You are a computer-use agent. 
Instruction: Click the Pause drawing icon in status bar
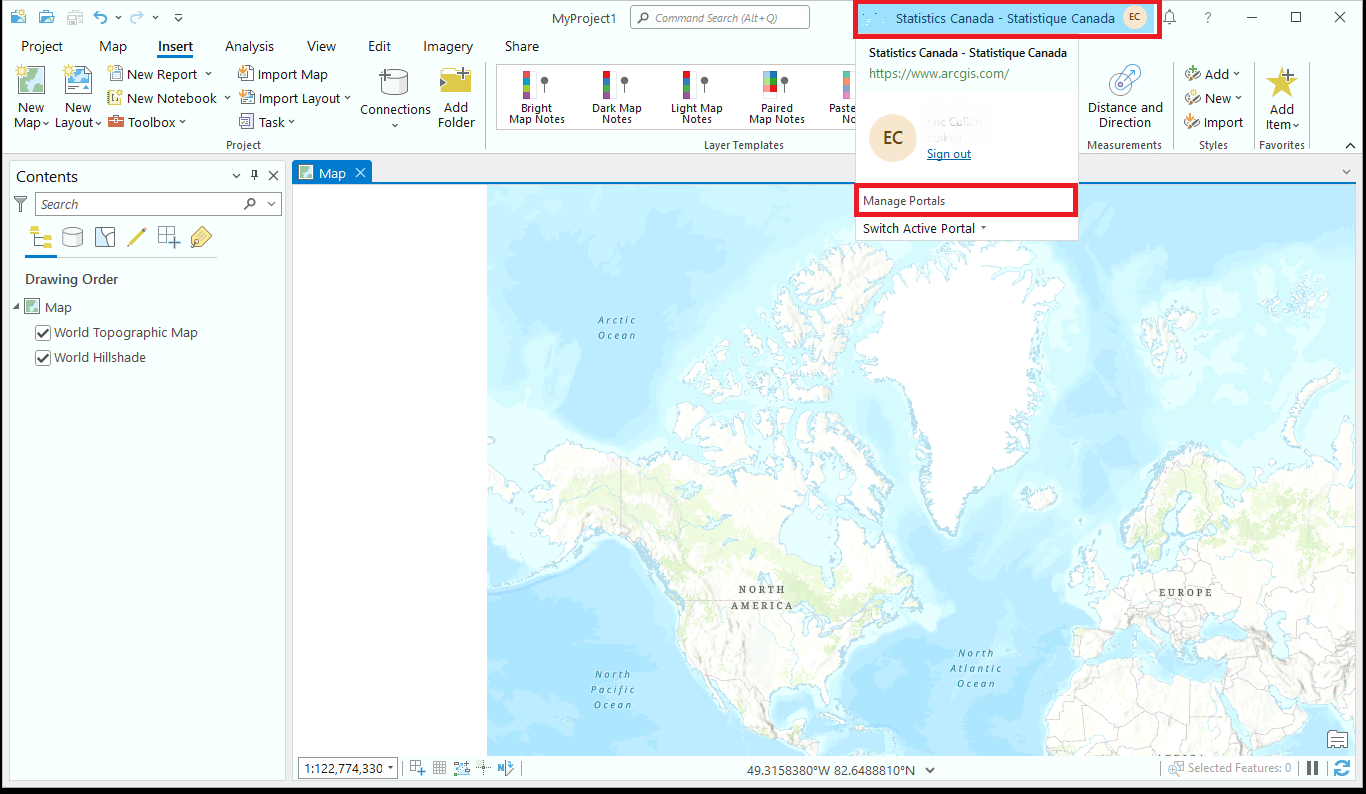coord(1313,768)
